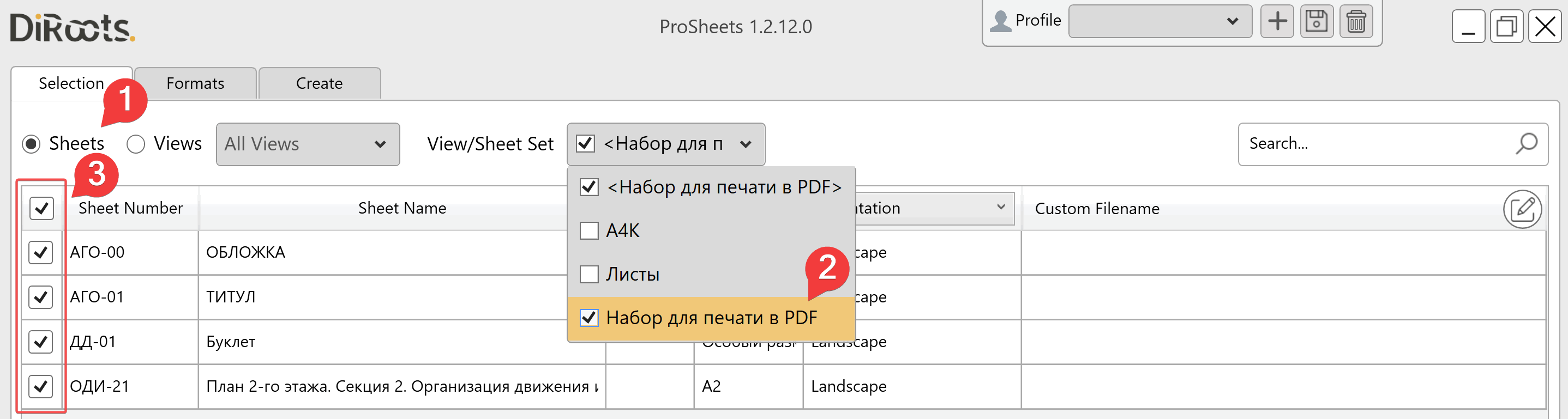Screen dimensions: 1568x419
Task: Click the Custom Filename column header
Action: tap(1096, 209)
